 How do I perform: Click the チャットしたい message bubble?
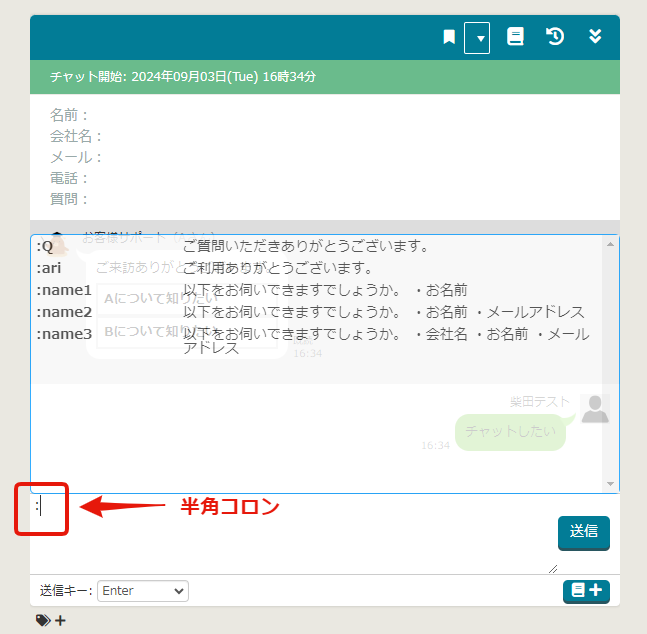click(510, 432)
